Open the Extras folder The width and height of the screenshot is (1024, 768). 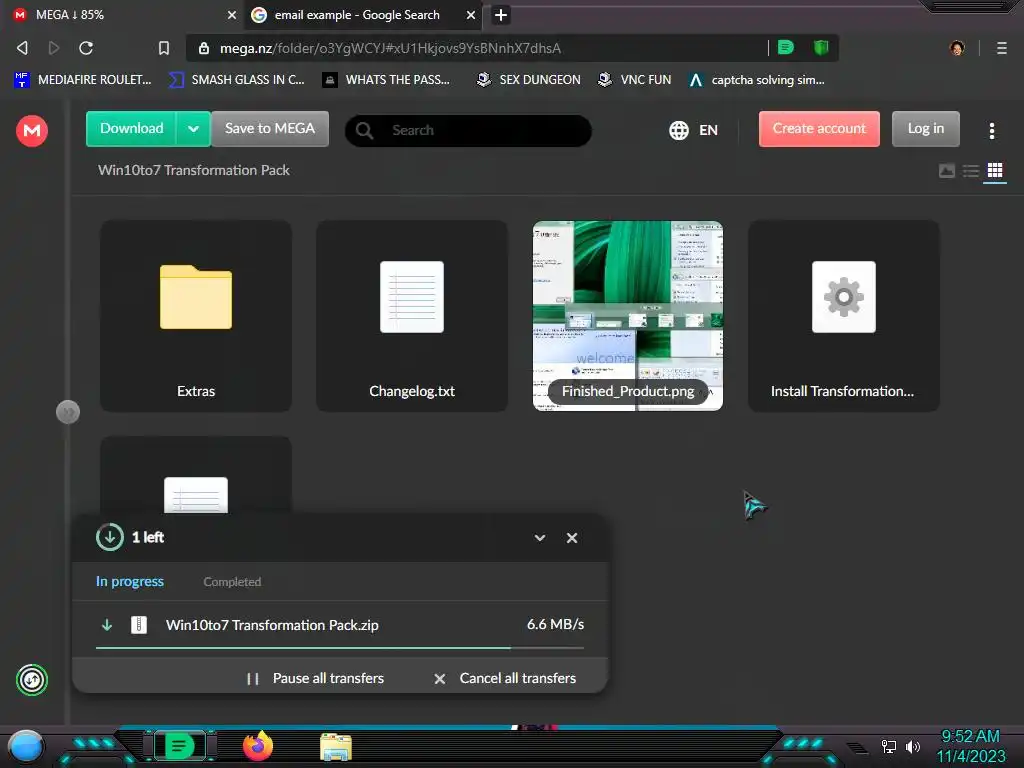[196, 316]
